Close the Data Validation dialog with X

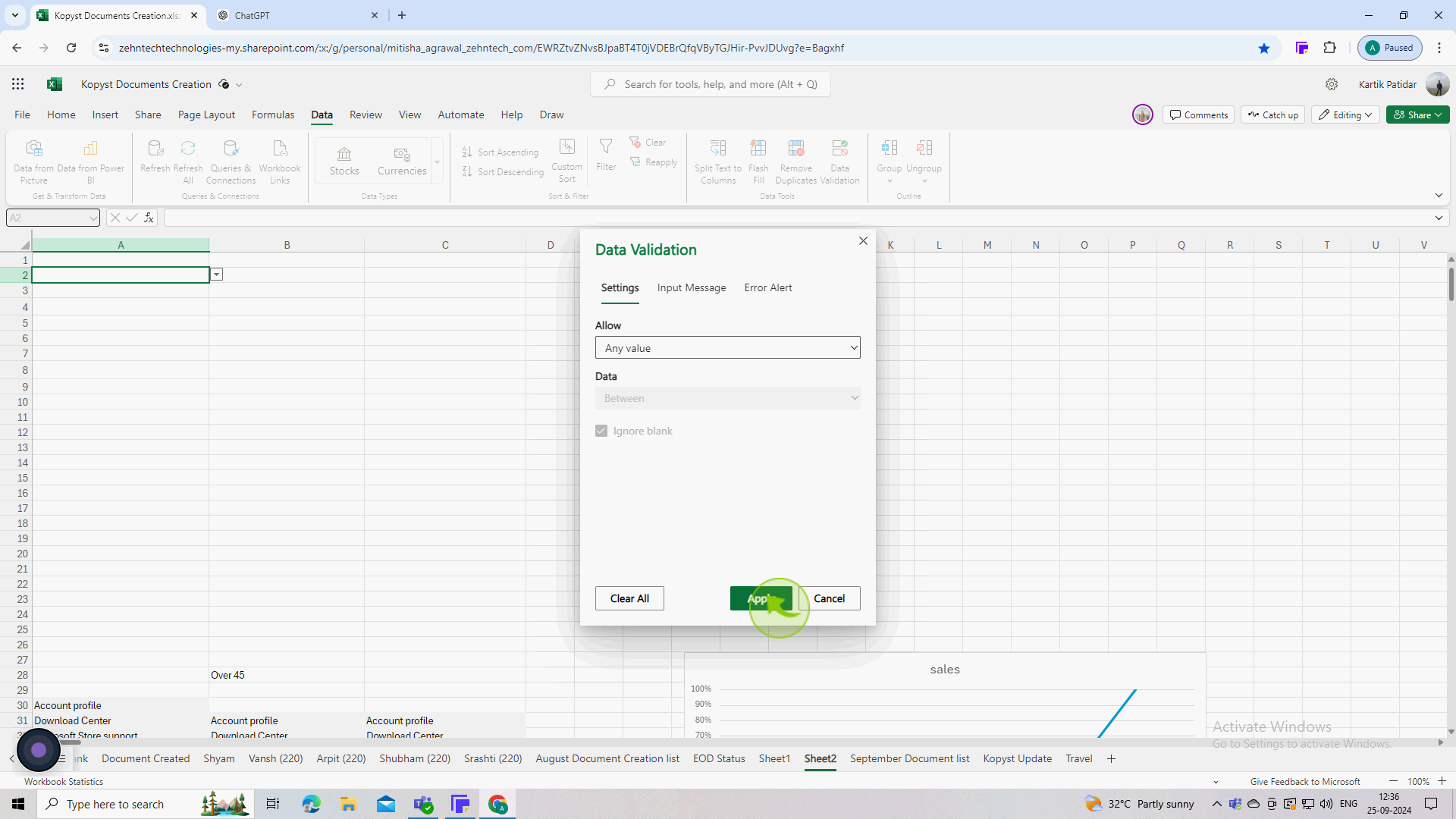(x=863, y=240)
